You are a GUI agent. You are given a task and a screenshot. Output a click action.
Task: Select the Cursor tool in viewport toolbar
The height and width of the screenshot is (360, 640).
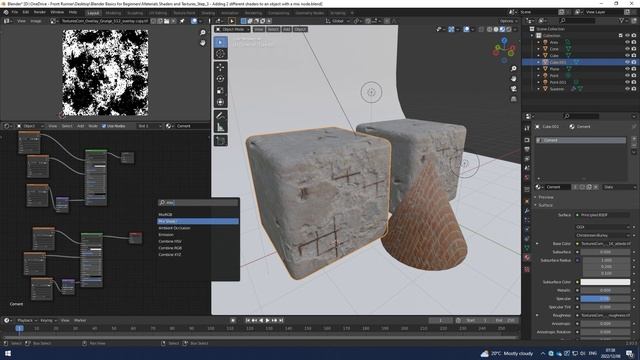[220, 54]
